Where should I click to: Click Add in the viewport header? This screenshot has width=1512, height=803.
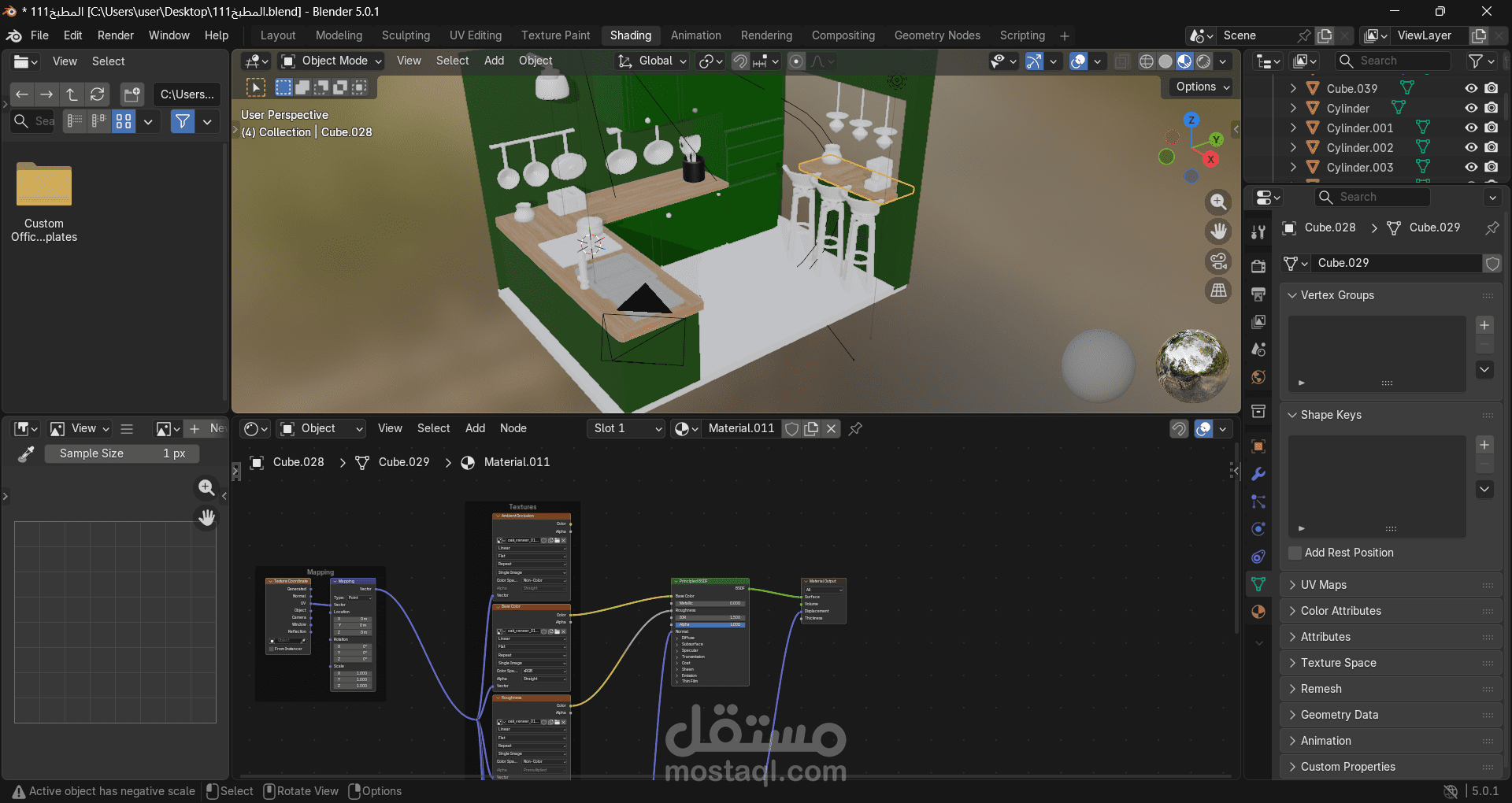point(494,61)
